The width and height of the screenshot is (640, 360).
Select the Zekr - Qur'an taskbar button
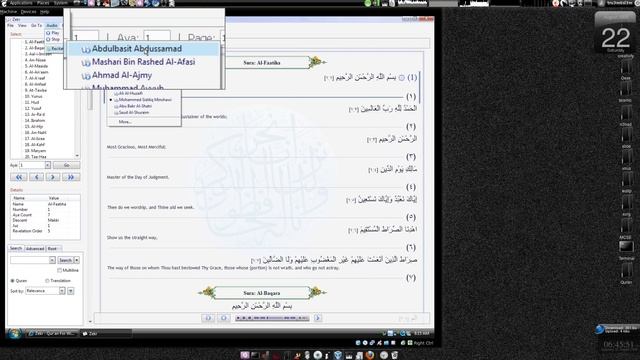click(x=51, y=333)
